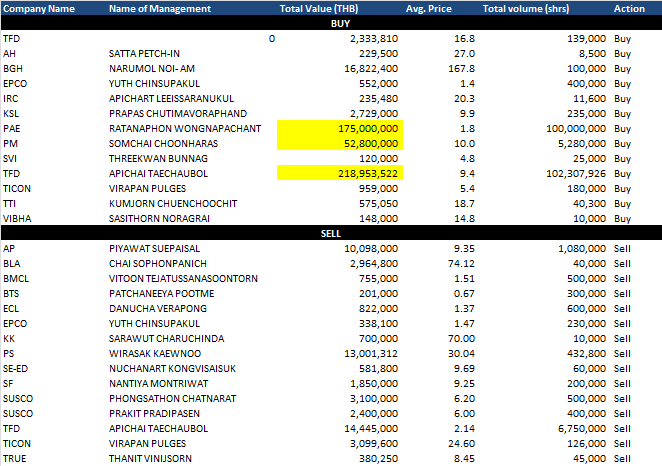Click SASITHORN NORAGRAI cell
662x466 pixels.
(x=159, y=218)
